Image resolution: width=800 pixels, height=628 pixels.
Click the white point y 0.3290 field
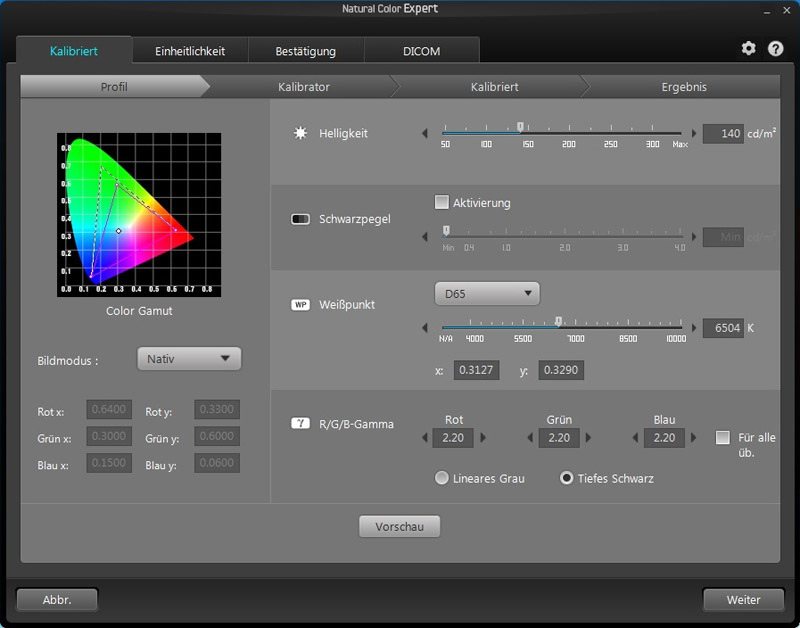click(x=561, y=370)
